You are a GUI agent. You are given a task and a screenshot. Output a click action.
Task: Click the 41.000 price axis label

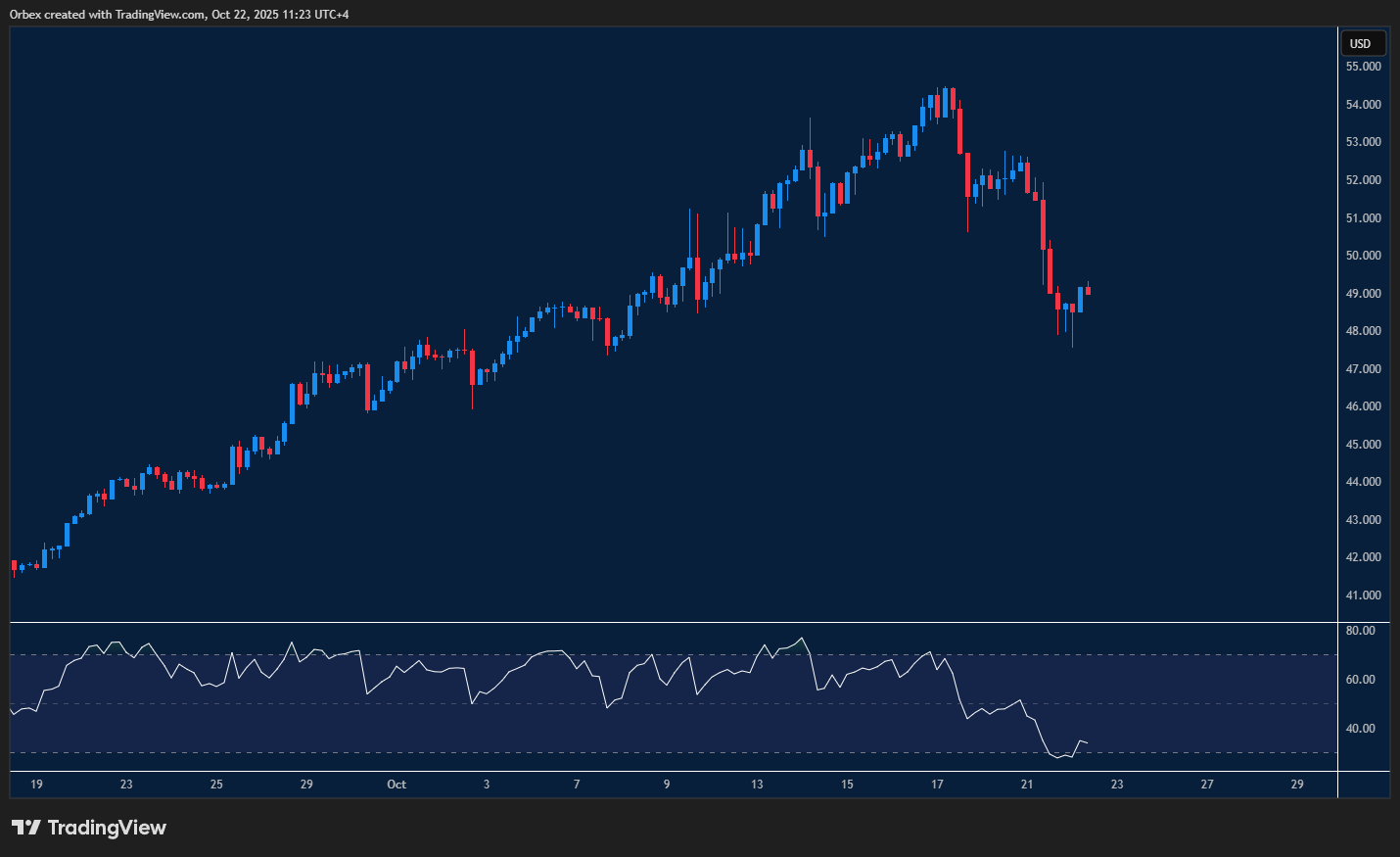[x=1363, y=595]
